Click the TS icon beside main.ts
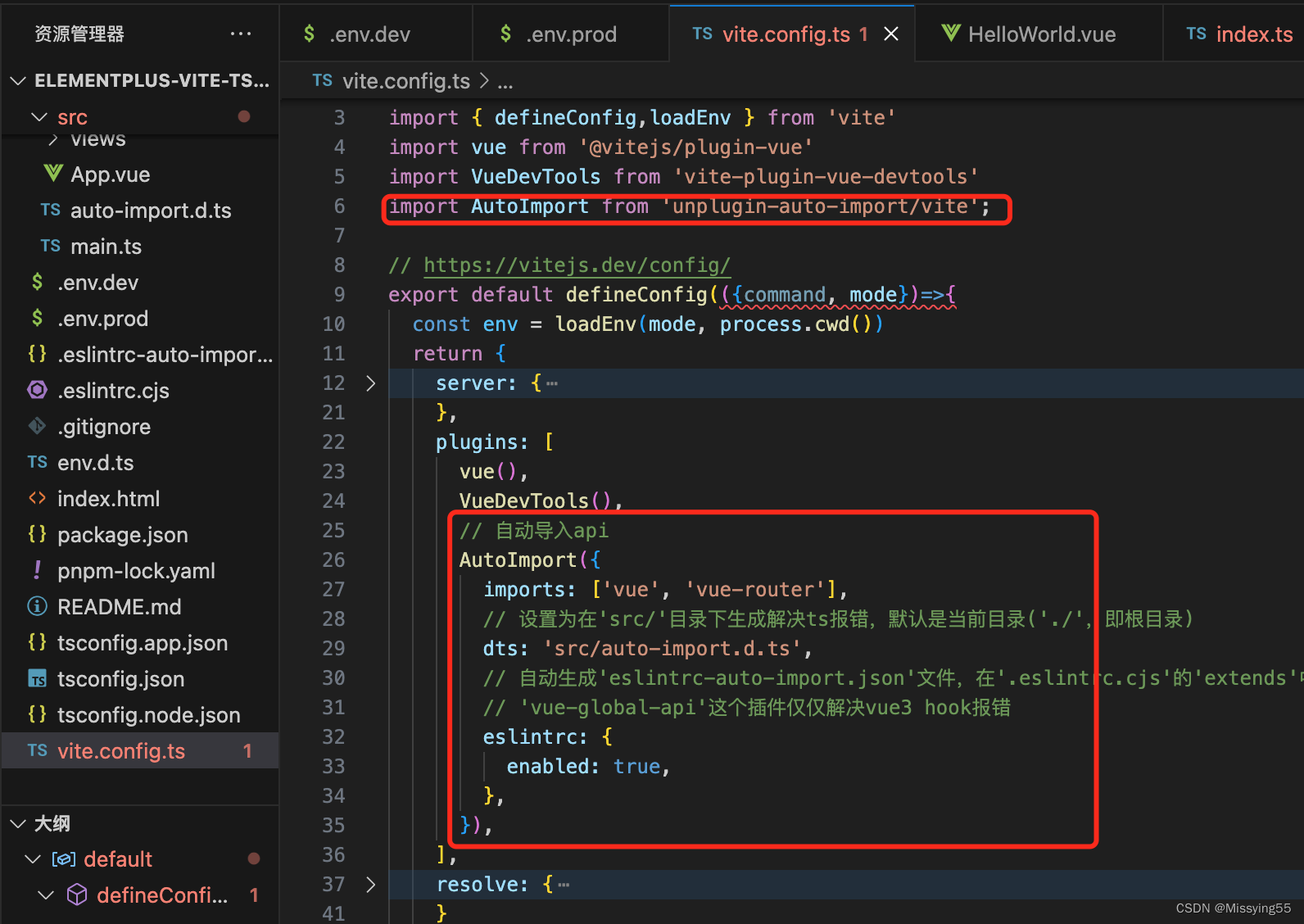Image resolution: width=1304 pixels, height=924 pixels. click(51, 246)
